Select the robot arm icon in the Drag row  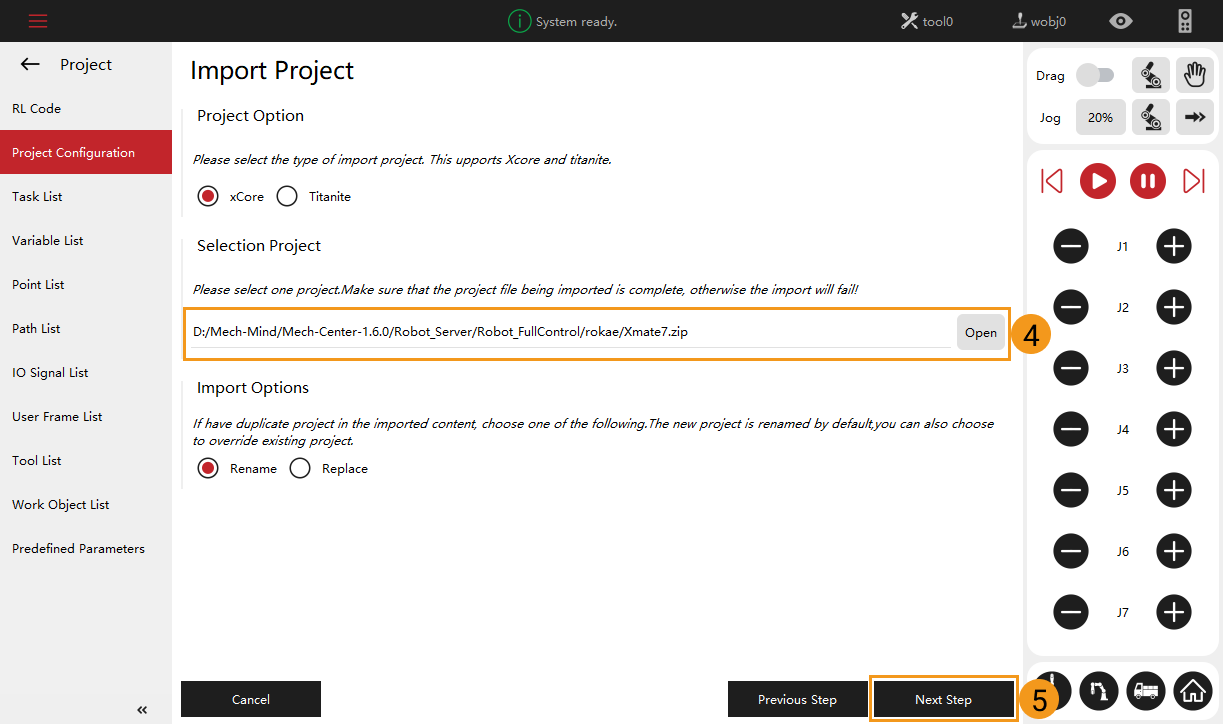tap(1150, 74)
